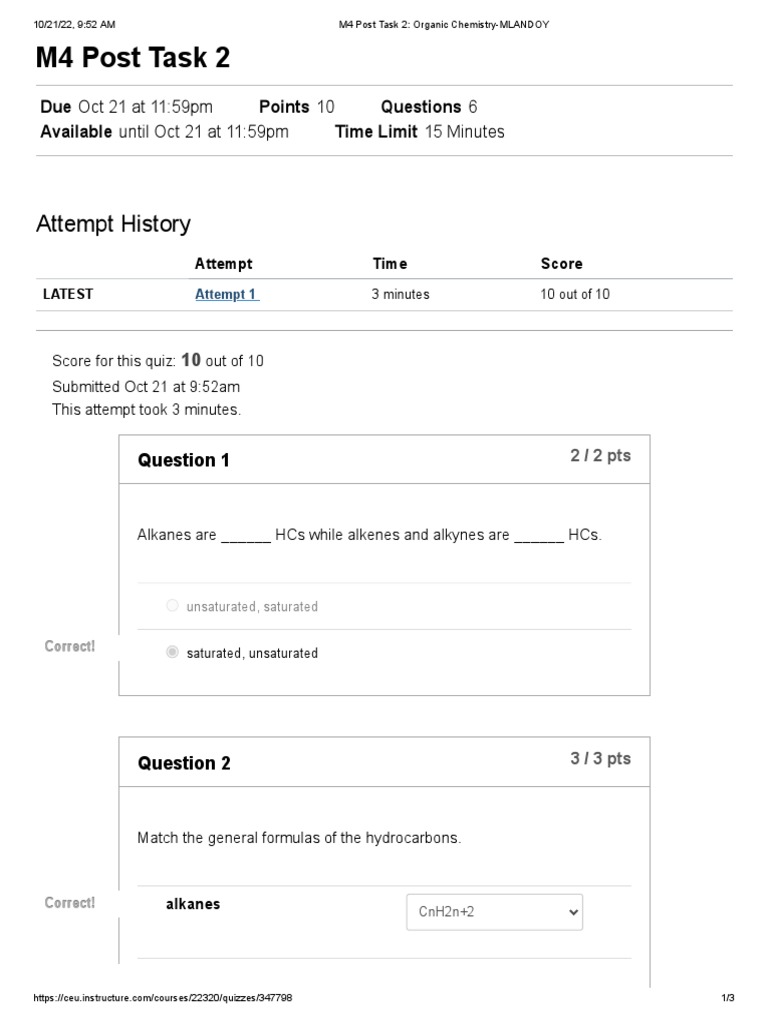Select the "unsaturated, saturated" radio option
This screenshot has height=1024, width=768.
(173, 606)
